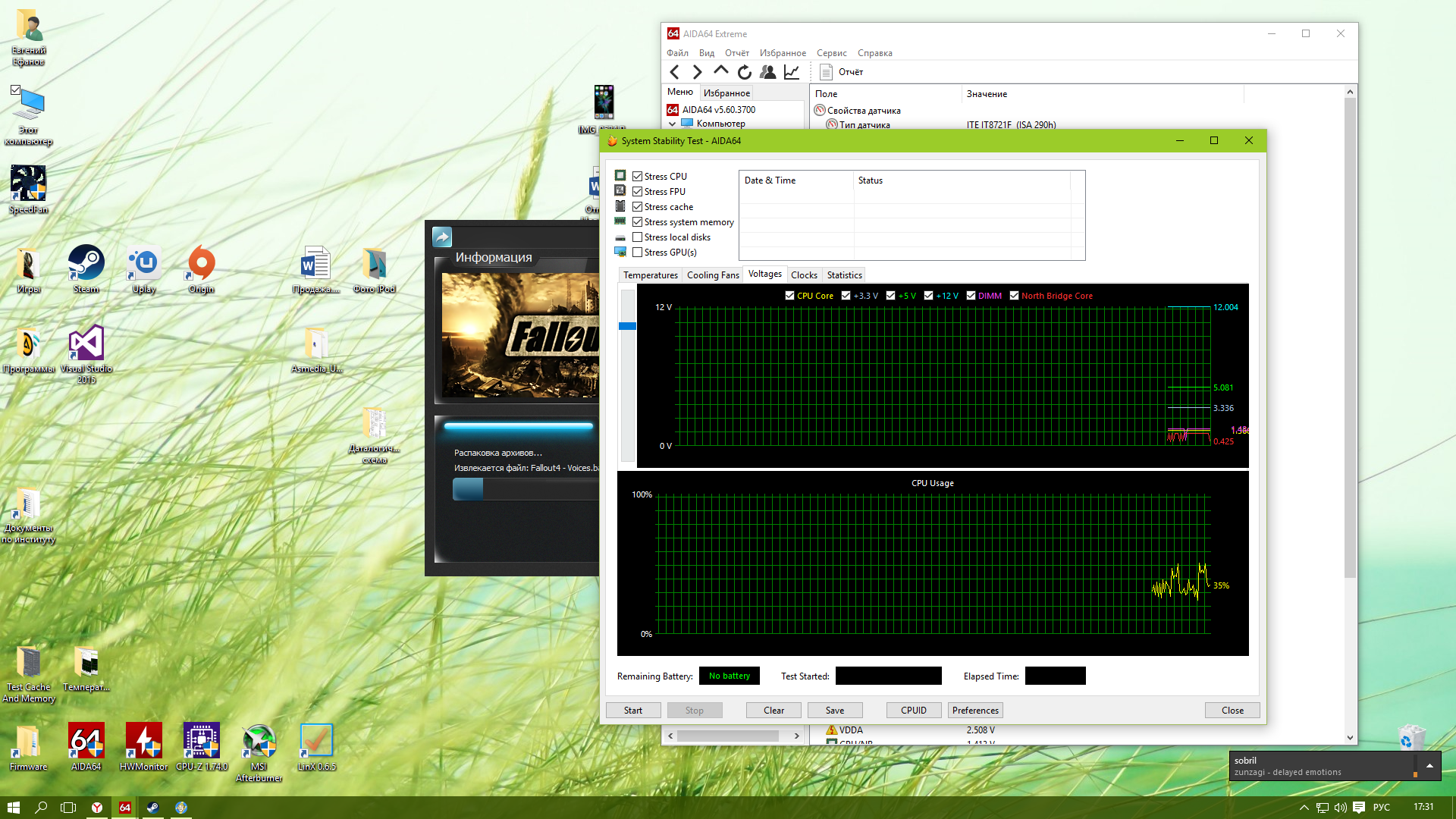Enable the Stress local disks checkbox
The width and height of the screenshot is (1456, 819).
tap(637, 237)
